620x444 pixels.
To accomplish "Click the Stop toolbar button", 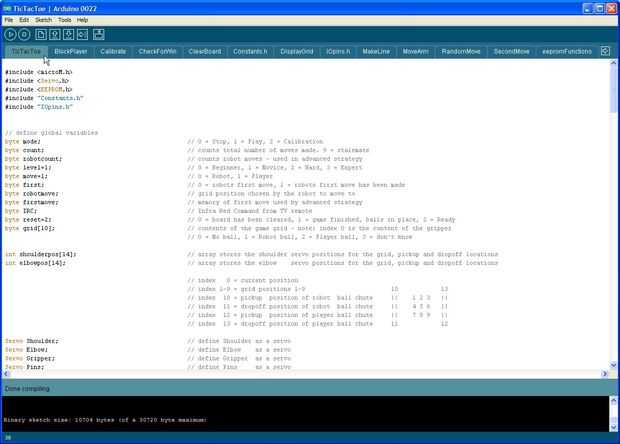I will point(24,35).
